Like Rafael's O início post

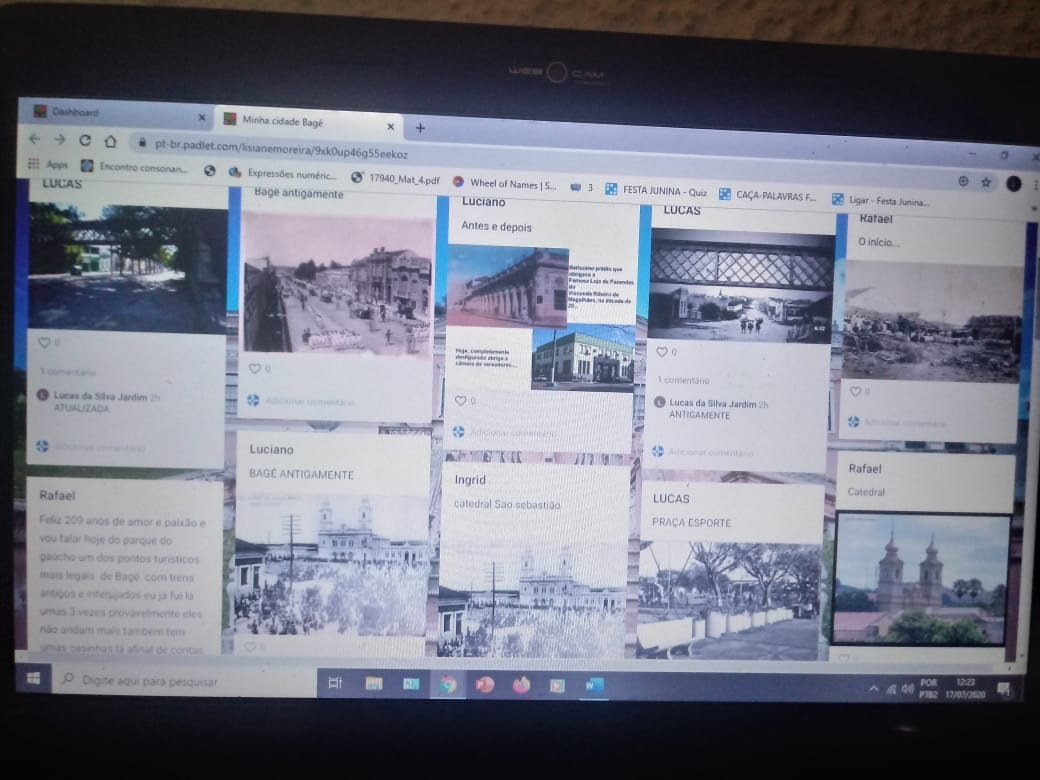pos(855,392)
